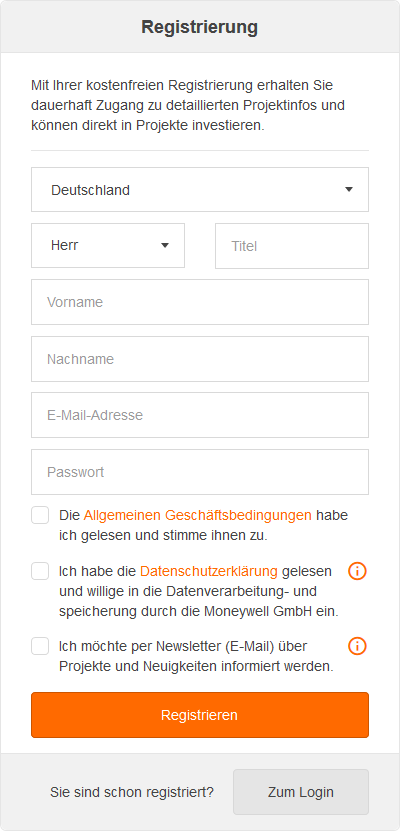This screenshot has height=831, width=400.
Task: Click the Registrierung header title
Action: (200, 26)
